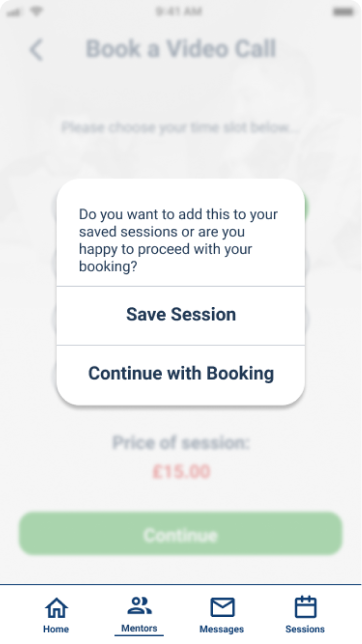
Task: Open the Messages envelope icon
Action: [x=222, y=607]
